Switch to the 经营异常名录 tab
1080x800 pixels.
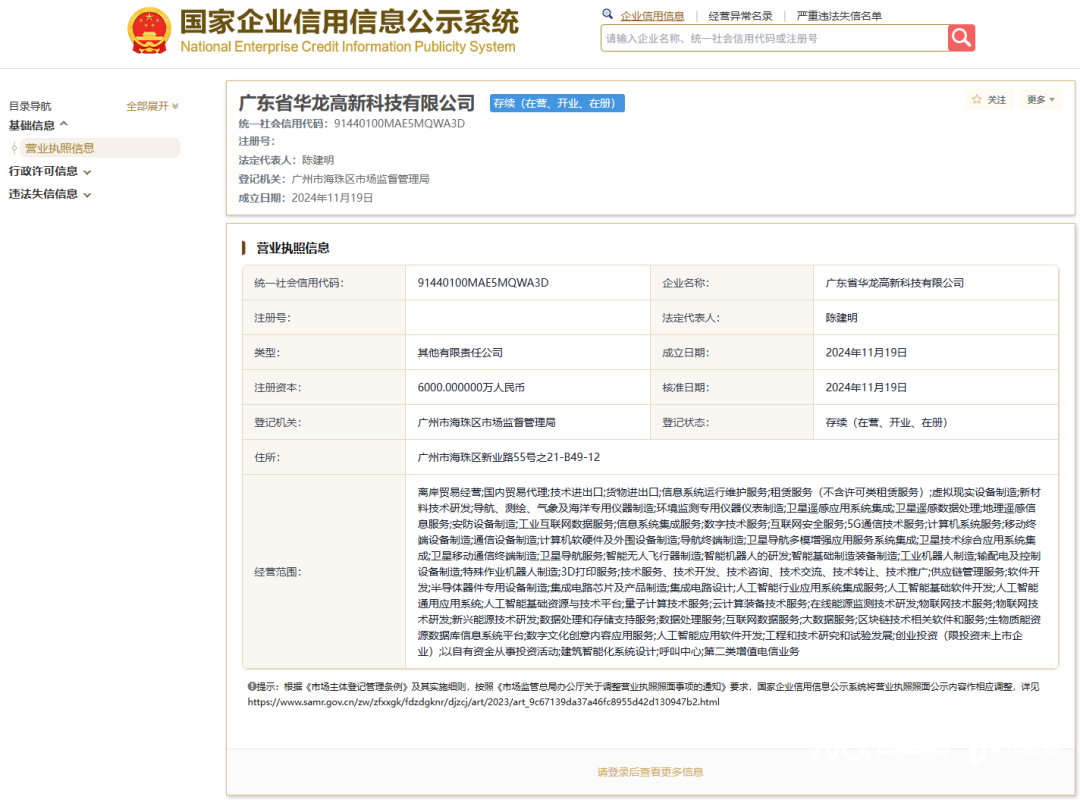click(740, 16)
